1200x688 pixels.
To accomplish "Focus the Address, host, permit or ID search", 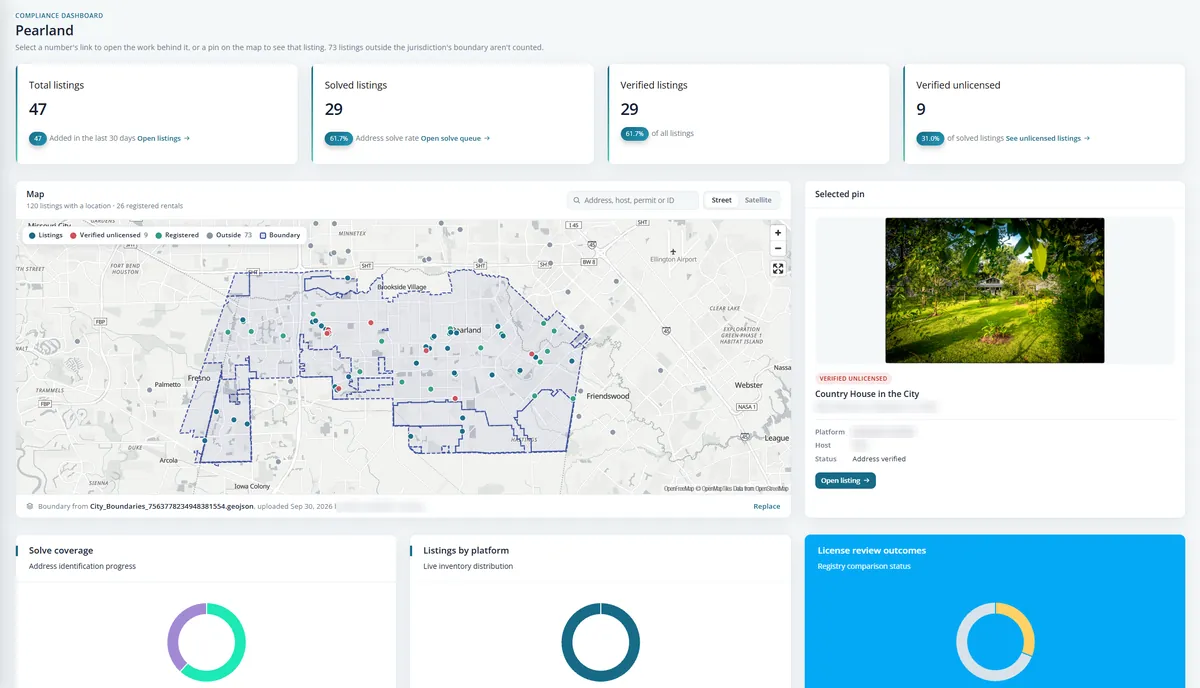I will [x=633, y=200].
